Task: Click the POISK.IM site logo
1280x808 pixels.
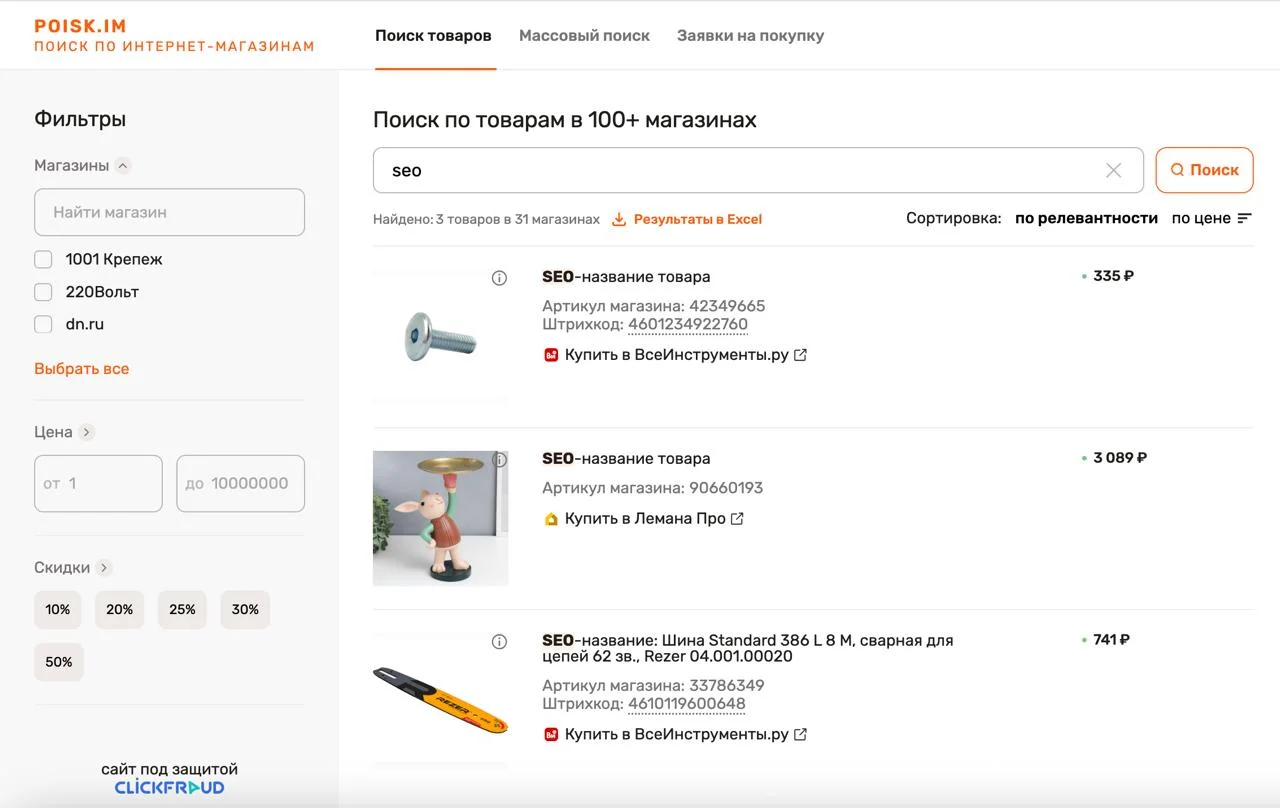Action: 80,27
